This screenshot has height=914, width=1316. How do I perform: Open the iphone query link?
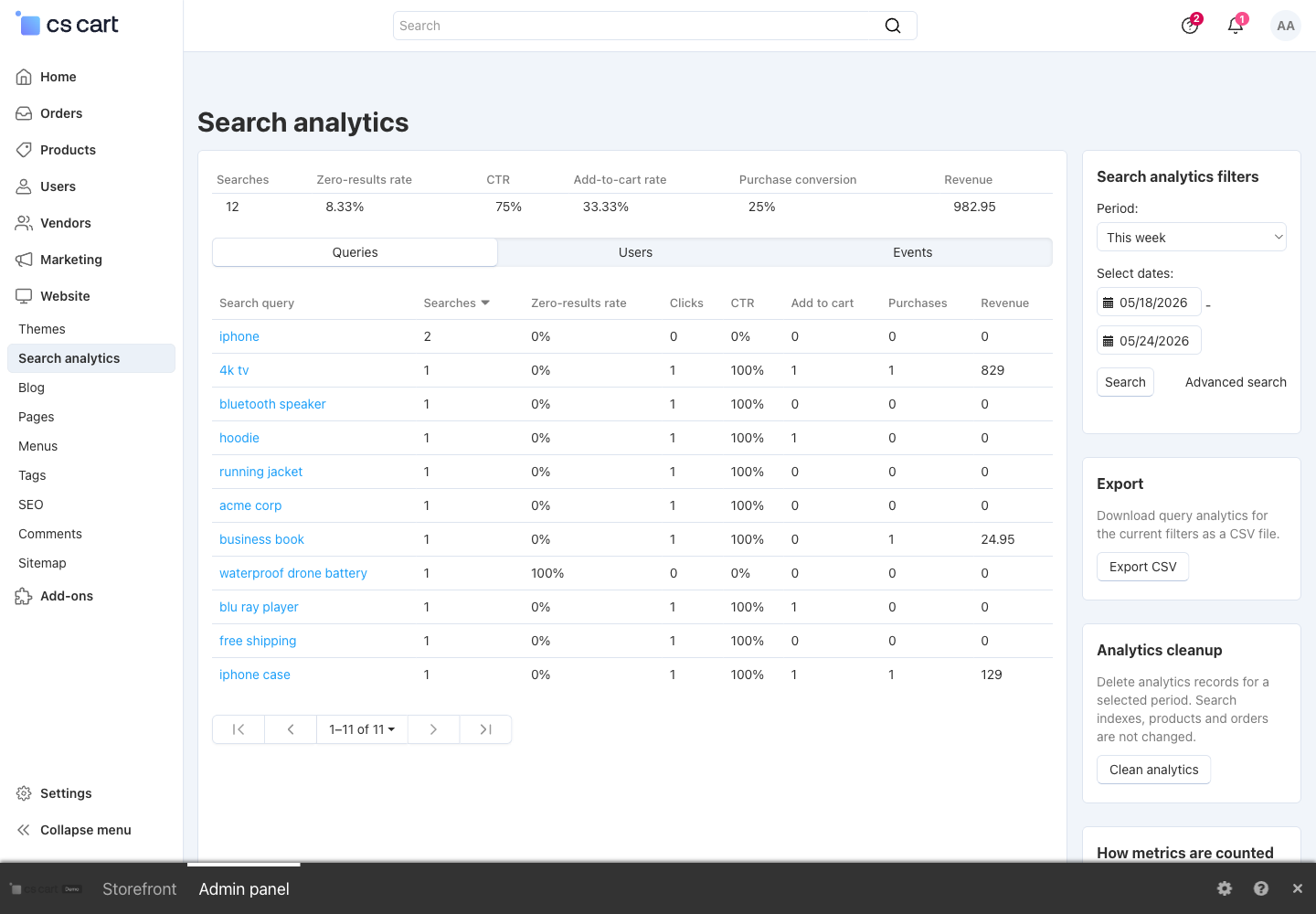[239, 336]
